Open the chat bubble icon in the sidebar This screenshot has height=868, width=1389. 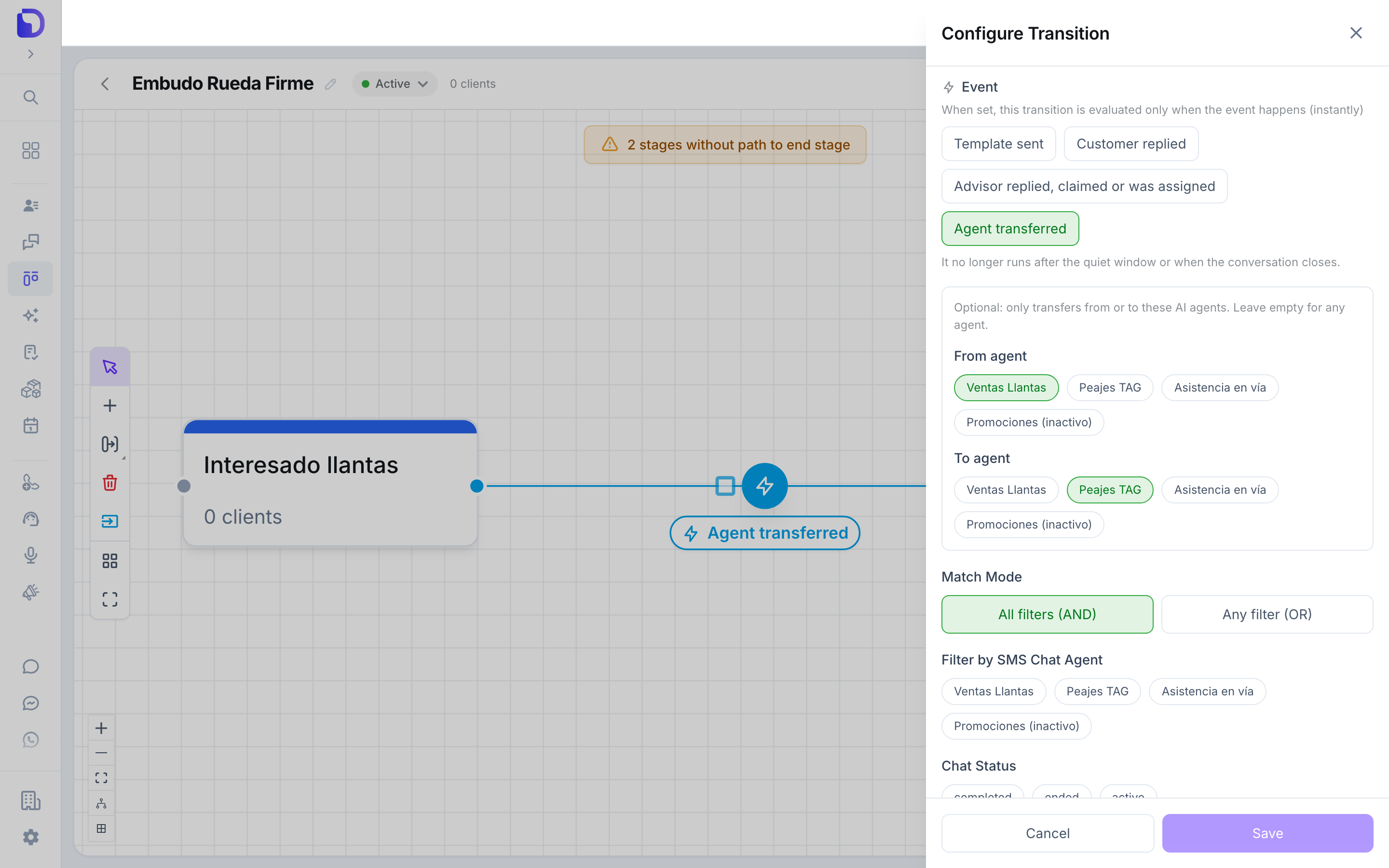30,666
